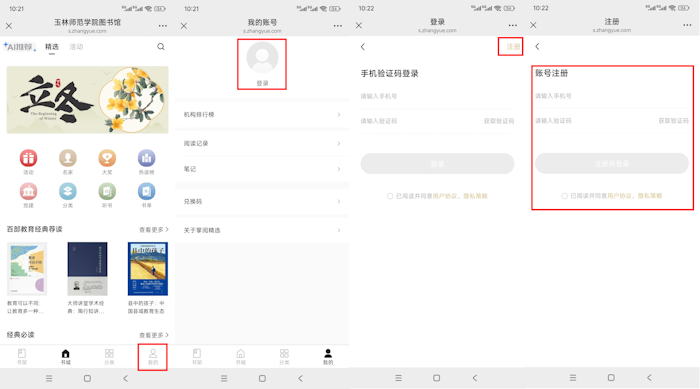This screenshot has height=389, width=700.
Task: Open 用户协议 link on 登录 page
Action: coord(445,196)
